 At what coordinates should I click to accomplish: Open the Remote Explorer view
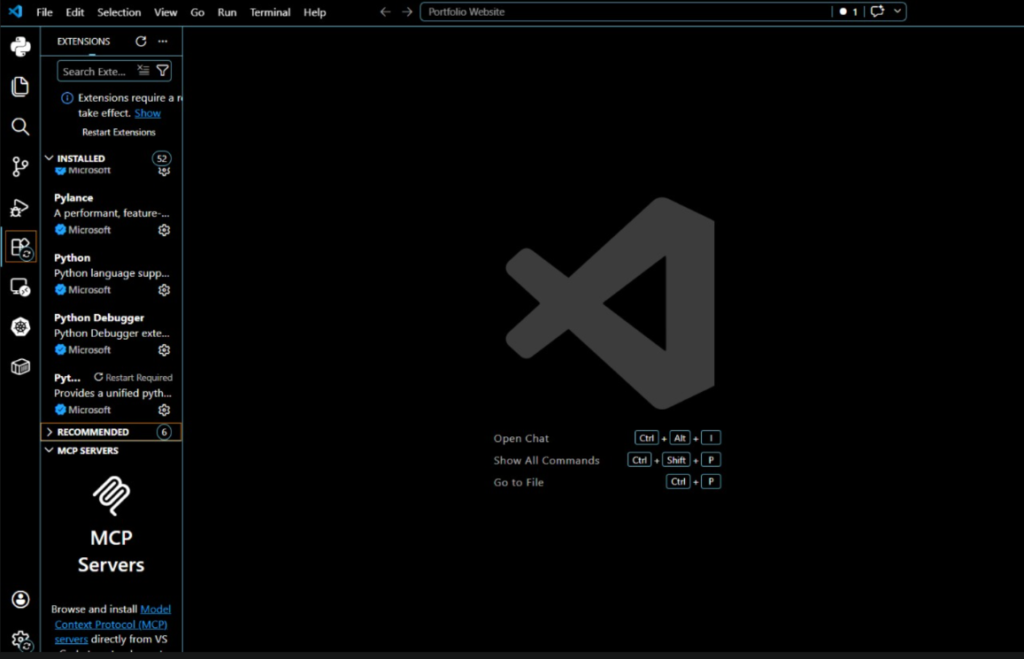coord(20,287)
